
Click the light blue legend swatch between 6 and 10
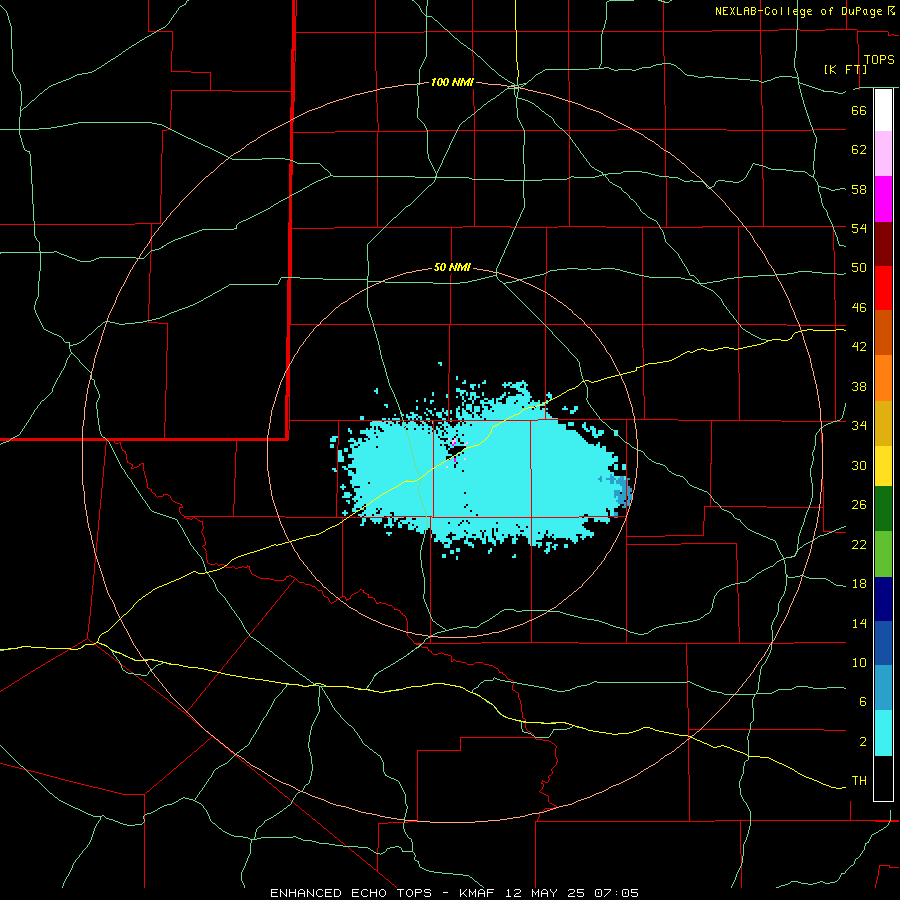(883, 688)
